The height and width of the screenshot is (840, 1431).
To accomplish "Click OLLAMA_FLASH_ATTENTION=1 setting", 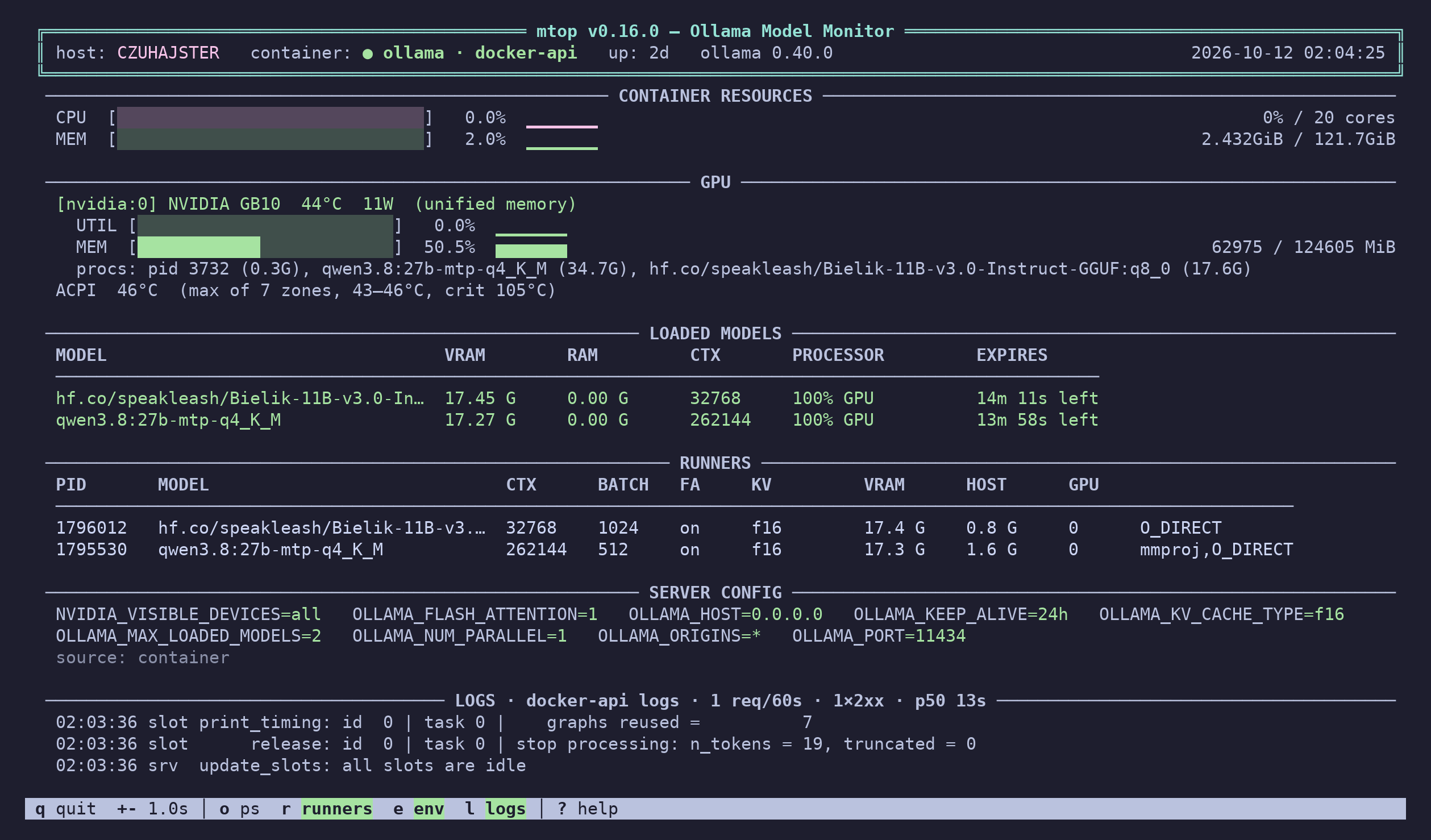I will [x=475, y=614].
